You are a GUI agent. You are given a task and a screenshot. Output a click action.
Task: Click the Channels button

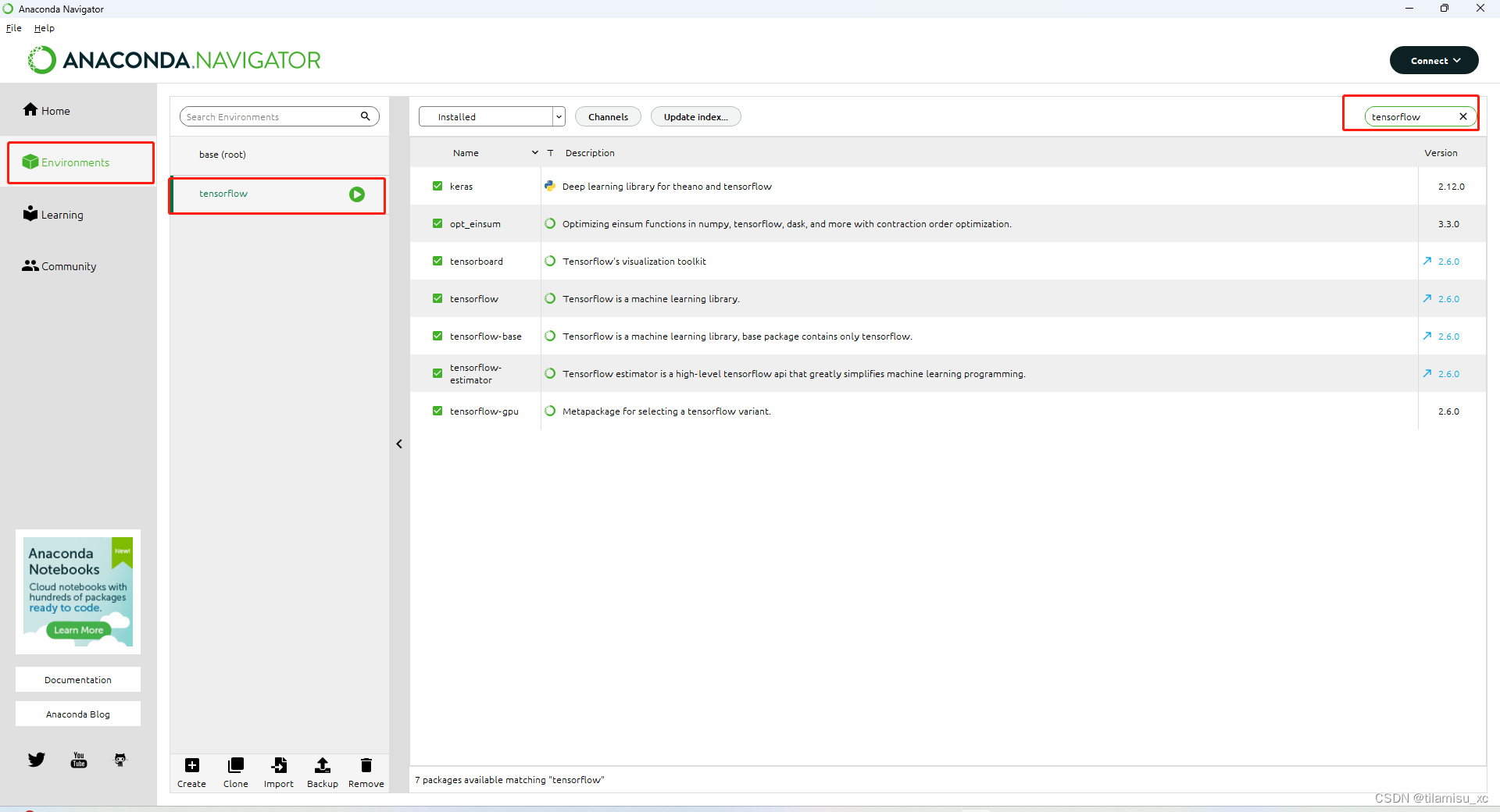[608, 116]
